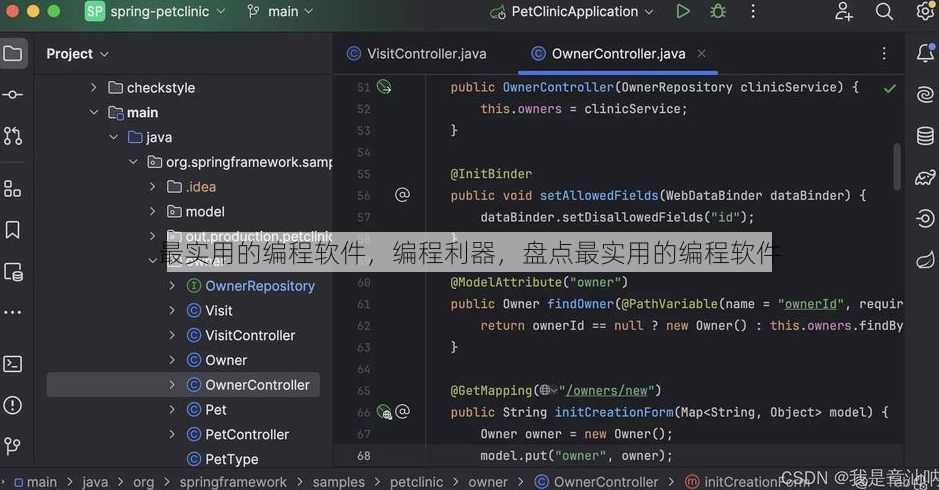
Task: Open IDE settings gear icon
Action: click(926, 11)
